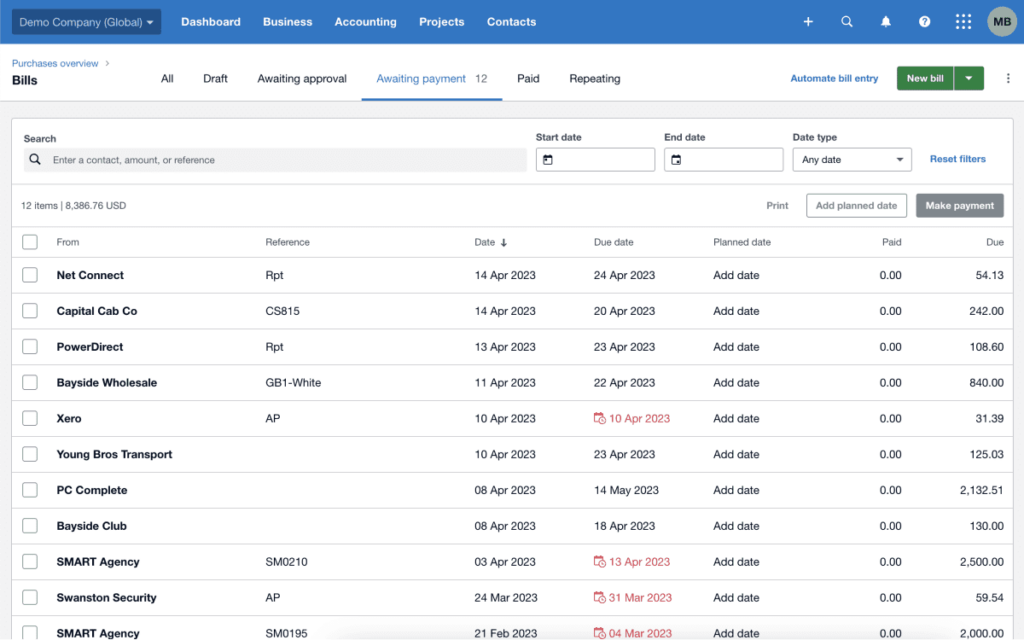Click the notifications bell

pyautogui.click(x=885, y=21)
